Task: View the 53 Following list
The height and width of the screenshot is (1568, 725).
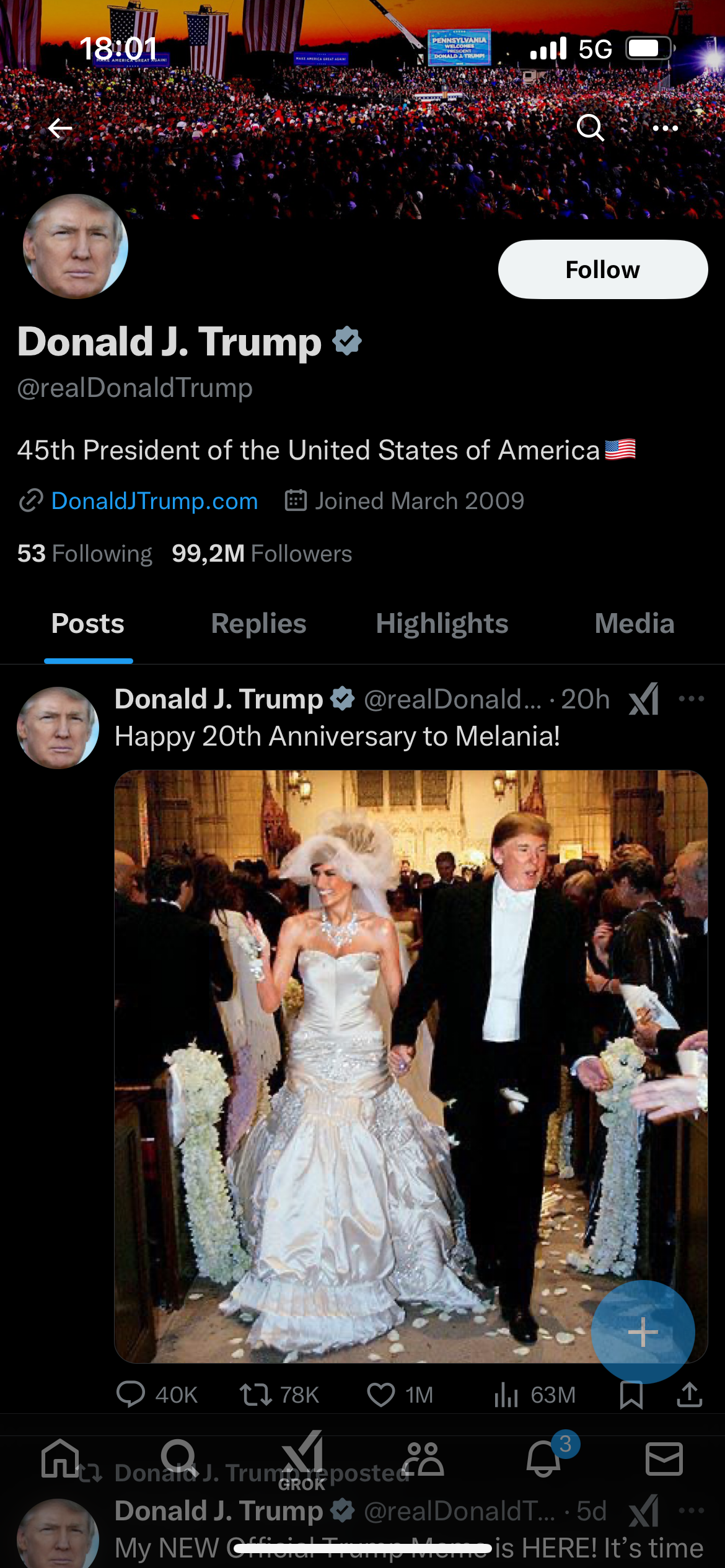Action: (85, 554)
